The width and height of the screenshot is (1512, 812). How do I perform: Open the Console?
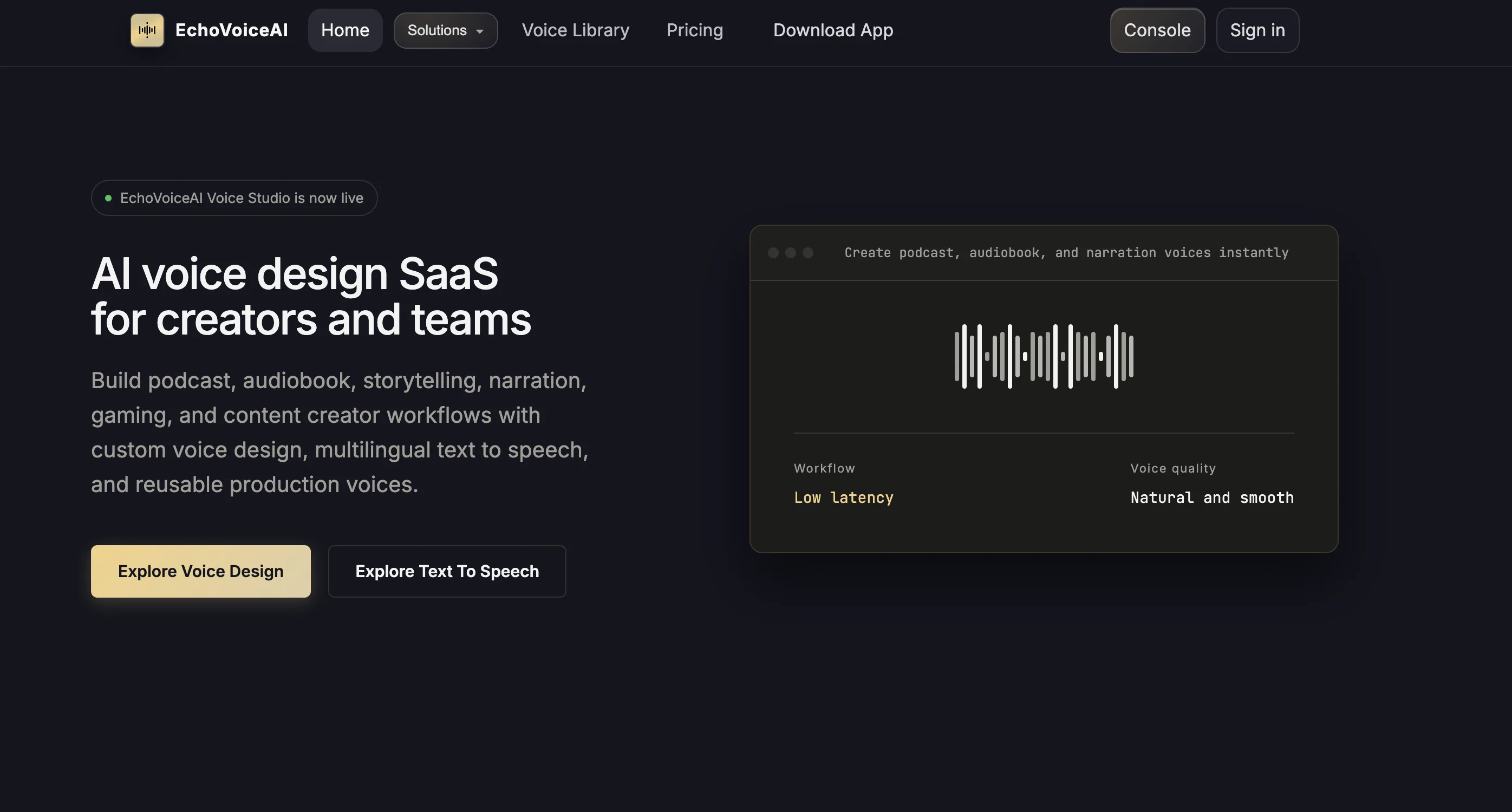pos(1157,30)
